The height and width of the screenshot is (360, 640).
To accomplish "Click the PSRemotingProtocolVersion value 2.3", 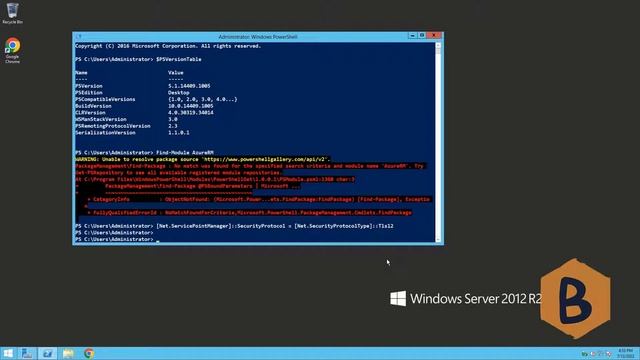I will pyautogui.click(x=173, y=126).
